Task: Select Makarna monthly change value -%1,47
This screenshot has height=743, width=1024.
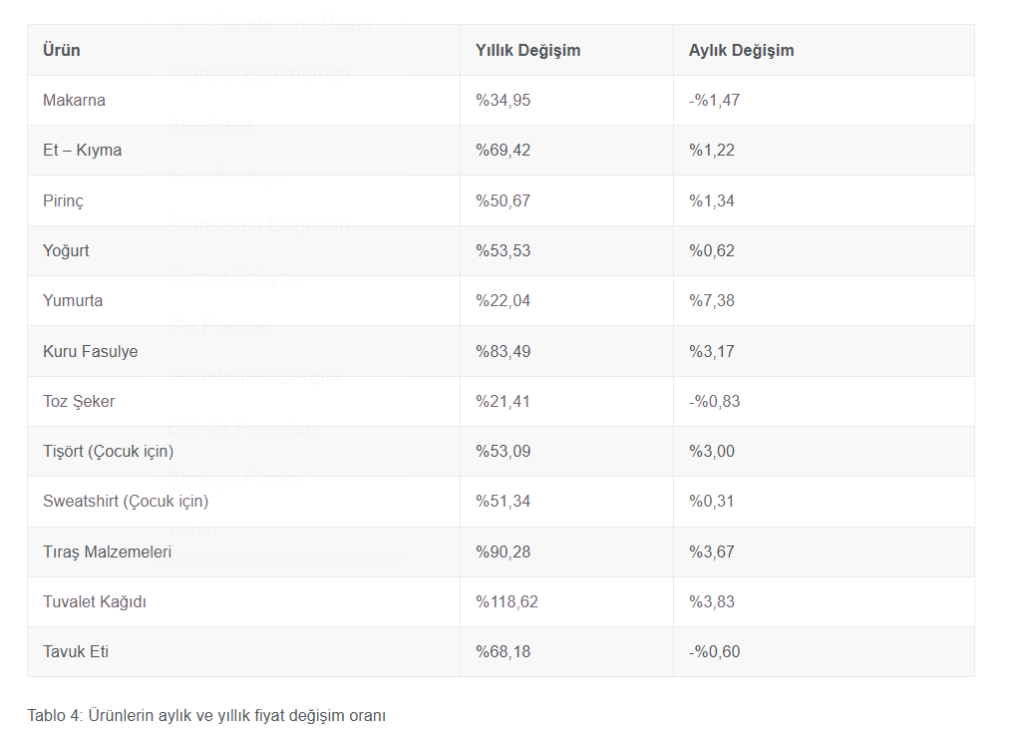Action: (x=715, y=100)
